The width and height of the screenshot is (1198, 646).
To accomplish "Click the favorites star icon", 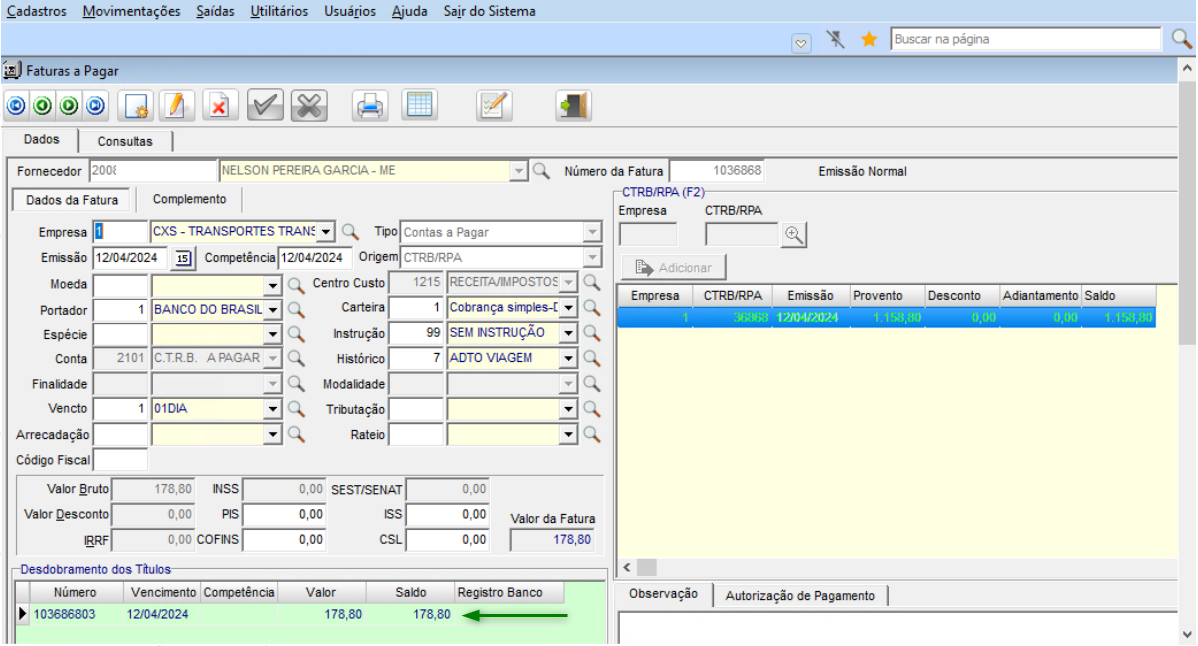I will 869,39.
